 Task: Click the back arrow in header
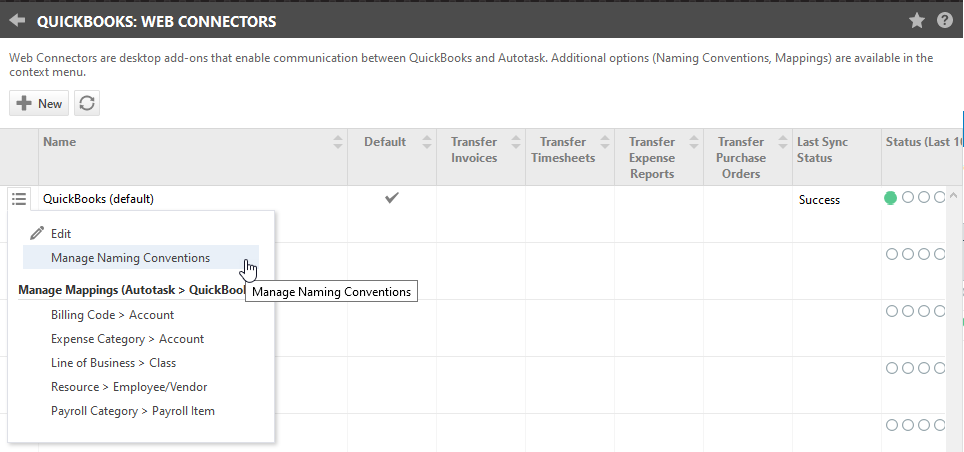[17, 21]
